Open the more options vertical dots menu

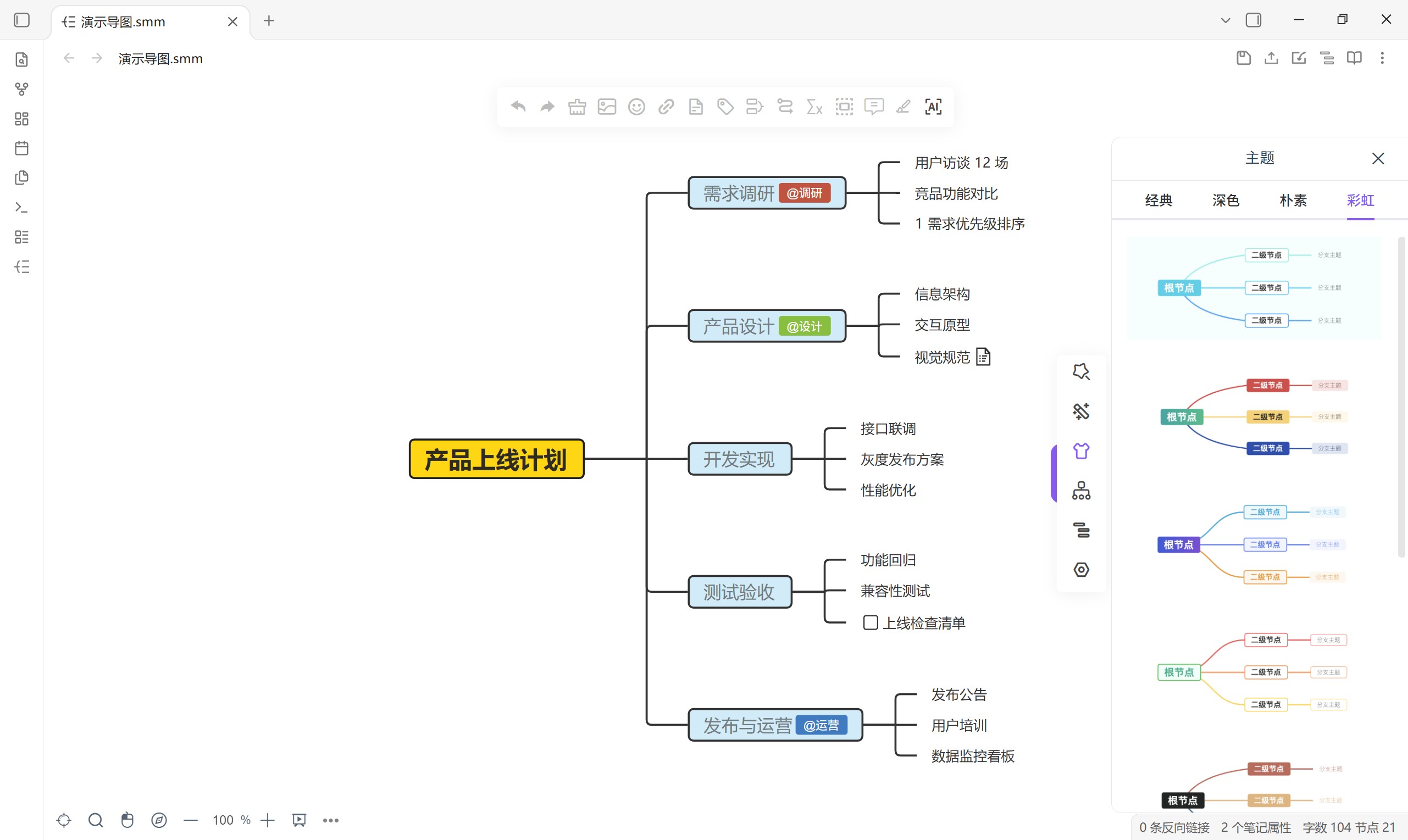[1382, 58]
